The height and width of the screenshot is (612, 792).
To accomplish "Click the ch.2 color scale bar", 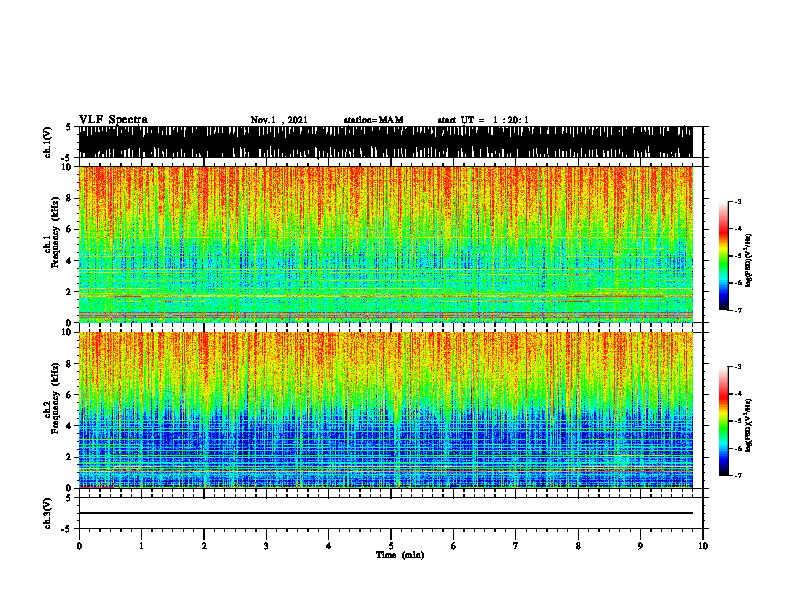I will pos(724,421).
